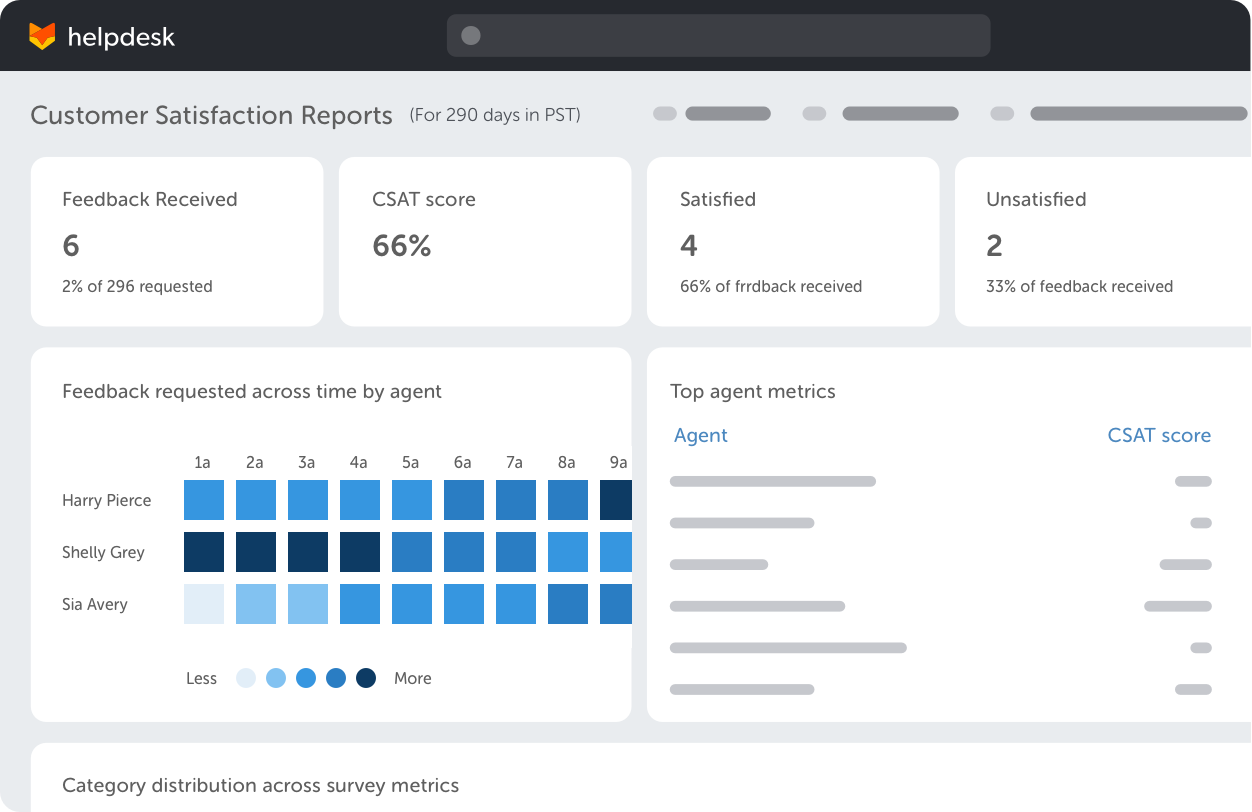Open the CSAT score 66% card
Screen dimensions: 1252x812
click(x=485, y=241)
